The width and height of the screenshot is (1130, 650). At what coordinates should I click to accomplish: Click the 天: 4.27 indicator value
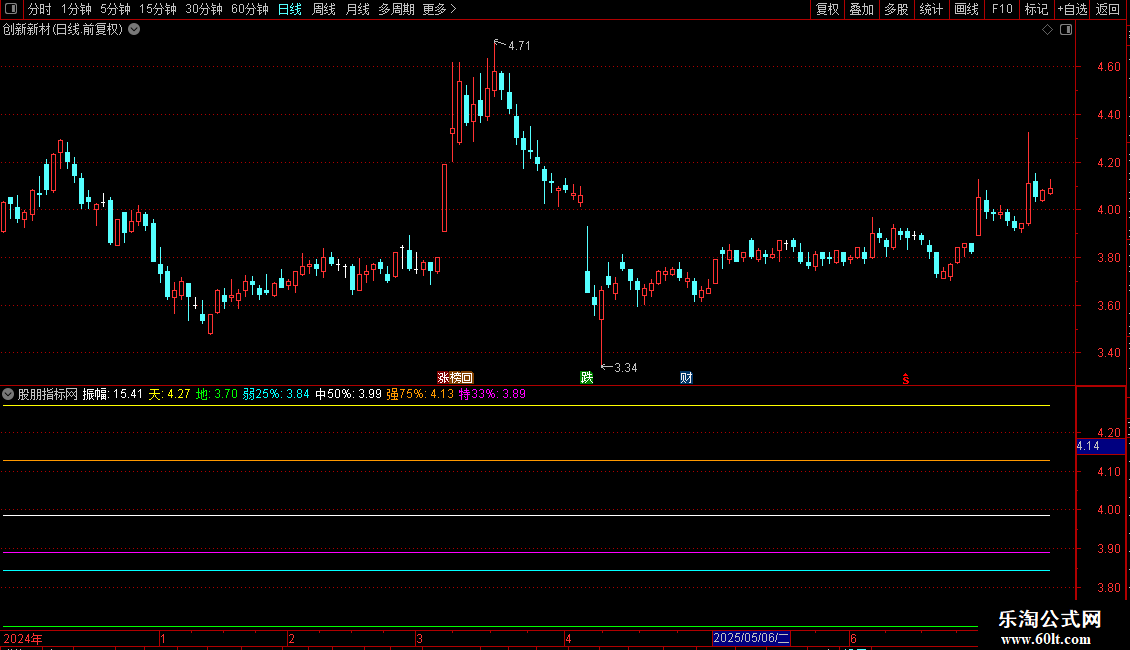pos(169,394)
